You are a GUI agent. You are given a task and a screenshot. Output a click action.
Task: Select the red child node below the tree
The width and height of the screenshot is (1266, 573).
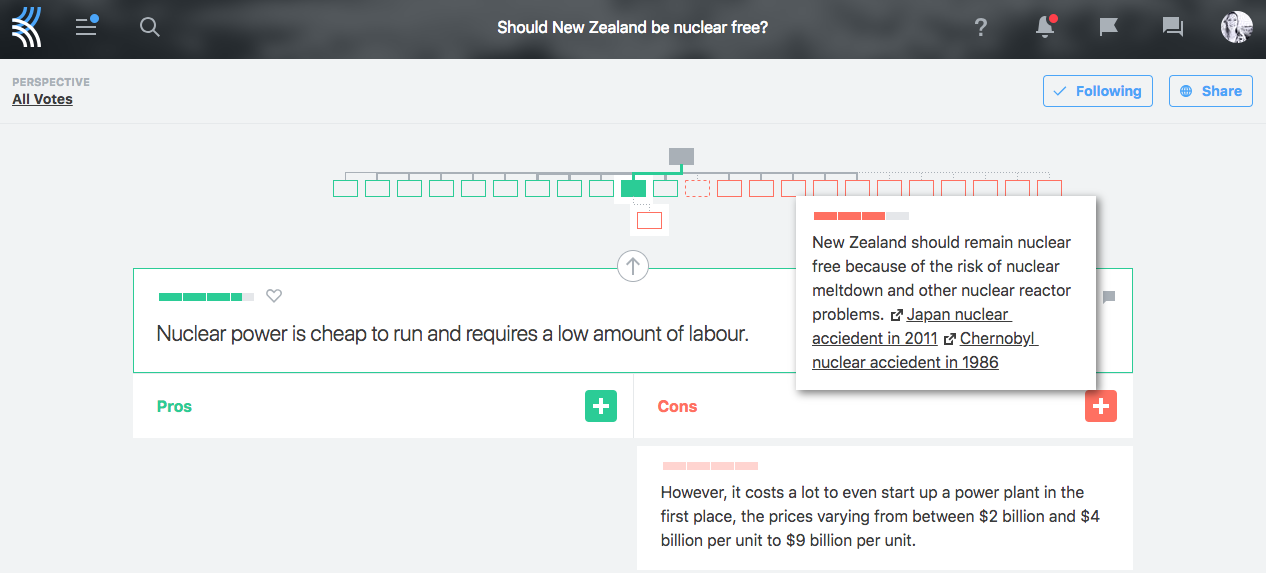click(x=649, y=220)
